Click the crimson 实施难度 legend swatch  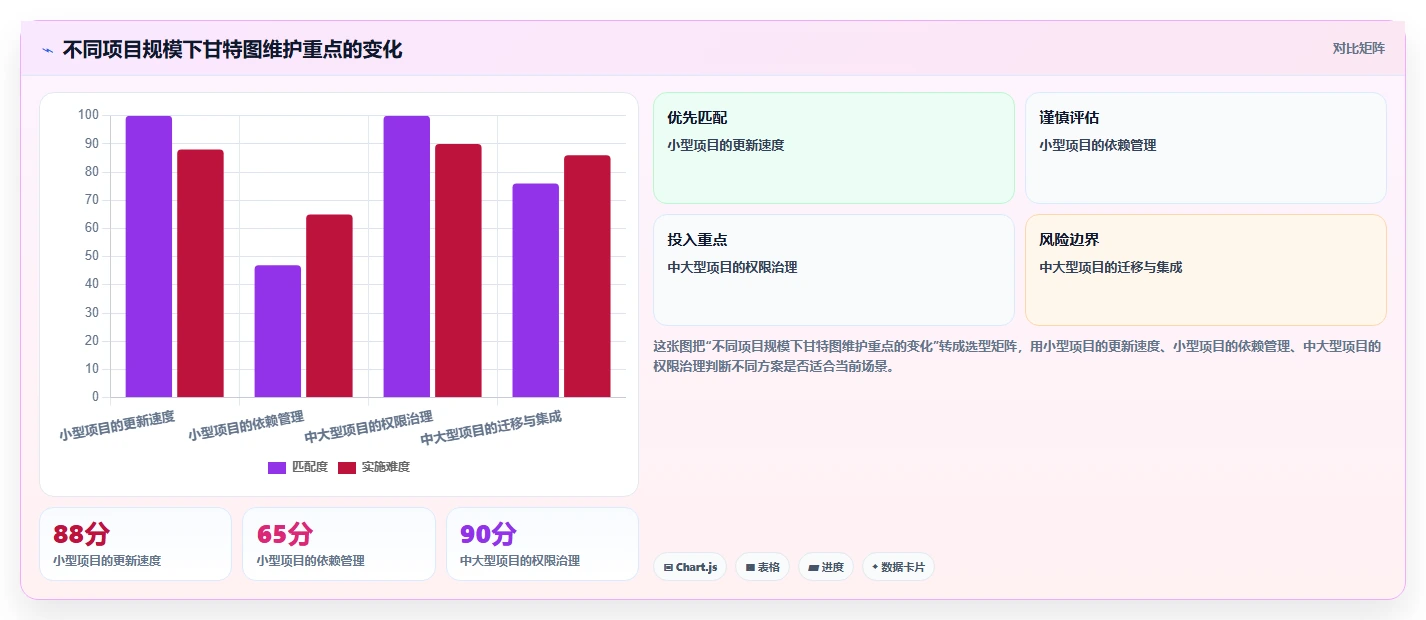(x=347, y=468)
